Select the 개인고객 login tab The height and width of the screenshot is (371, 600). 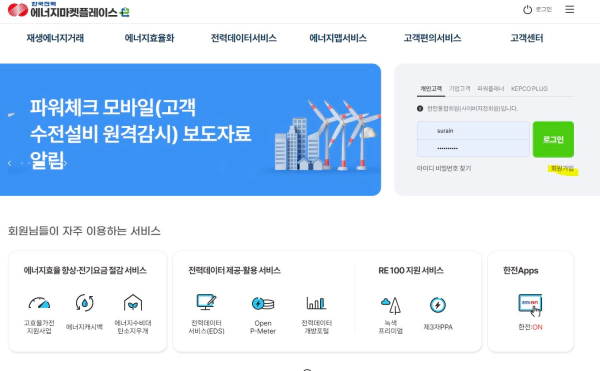(431, 89)
